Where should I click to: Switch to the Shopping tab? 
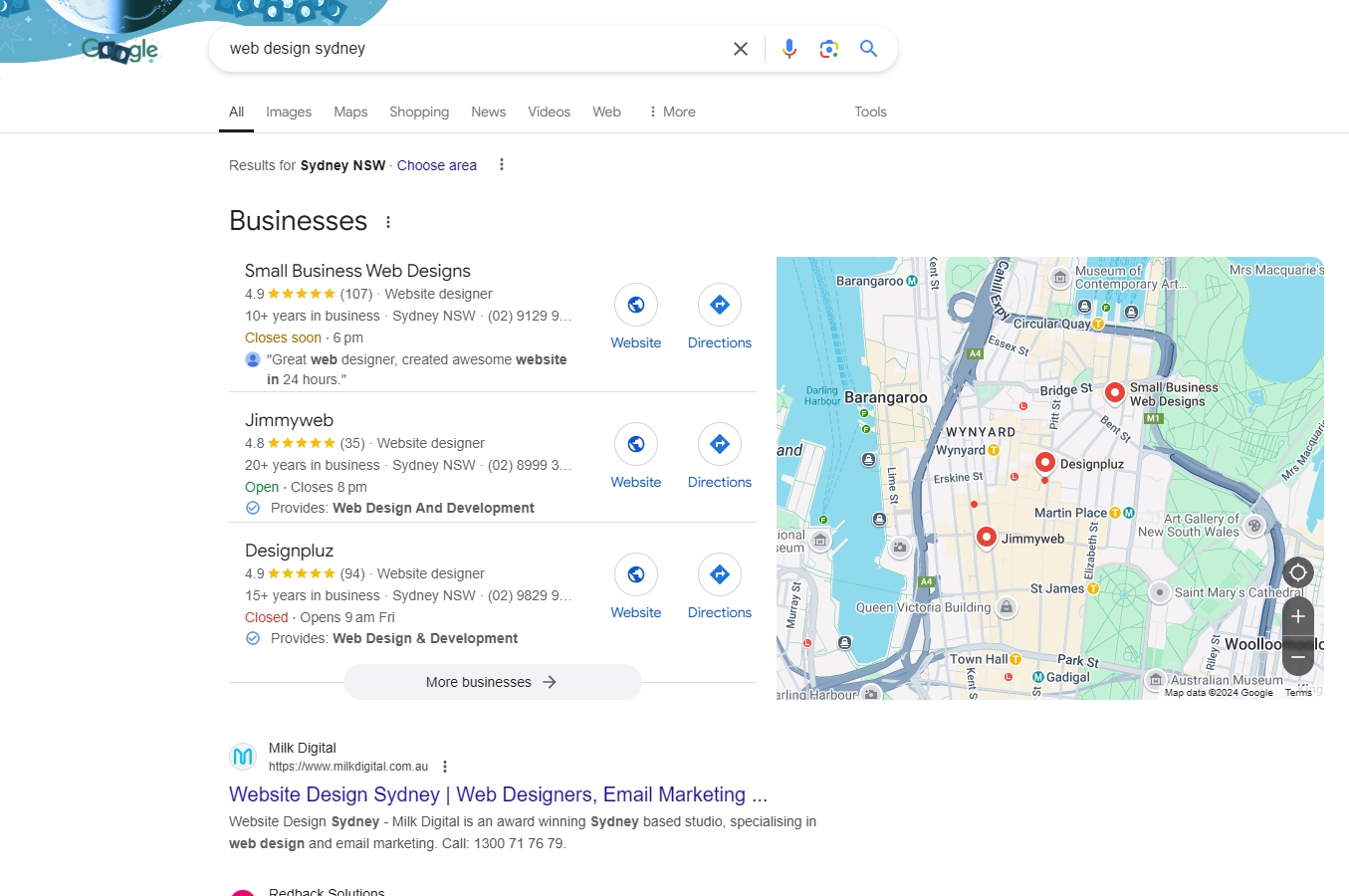coord(419,112)
